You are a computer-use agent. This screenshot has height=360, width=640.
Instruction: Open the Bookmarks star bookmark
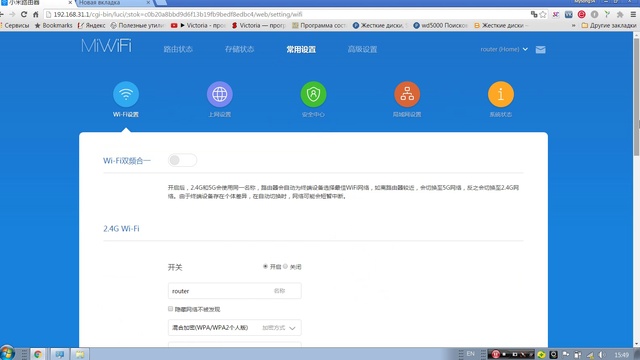pyautogui.click(x=53, y=25)
